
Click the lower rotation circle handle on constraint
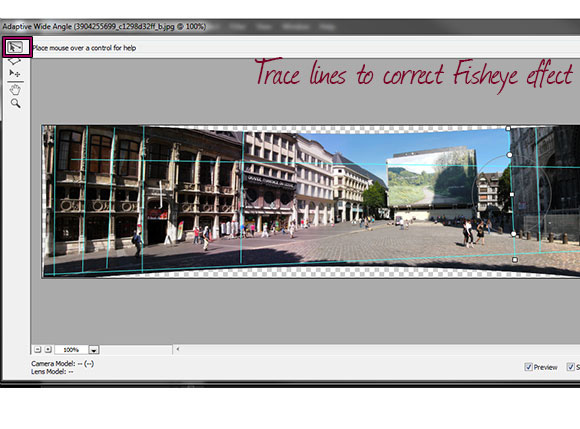click(x=513, y=234)
